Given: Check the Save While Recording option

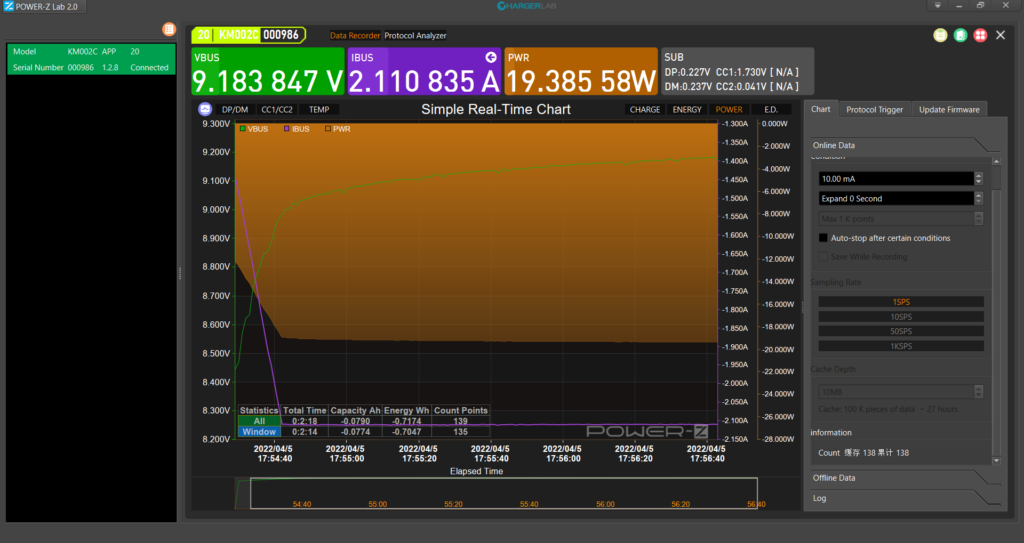Looking at the screenshot, I should click(x=823, y=257).
